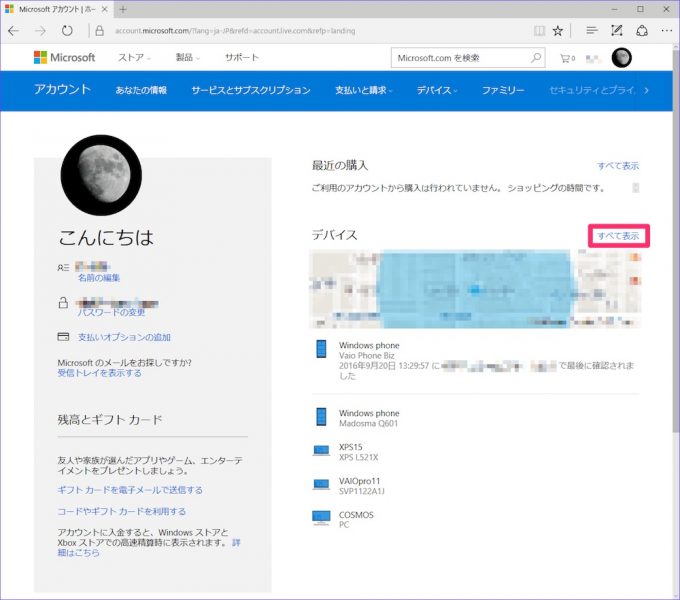Click the padlock icon in the address bar
Viewport: 680px width, 600px height.
pyautogui.click(x=99, y=31)
